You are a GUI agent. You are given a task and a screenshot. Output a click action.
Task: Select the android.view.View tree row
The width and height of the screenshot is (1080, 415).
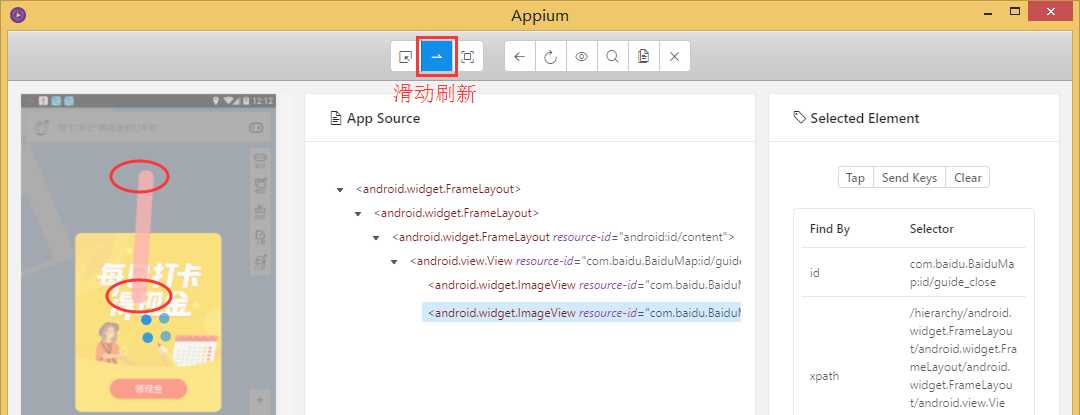coord(575,261)
